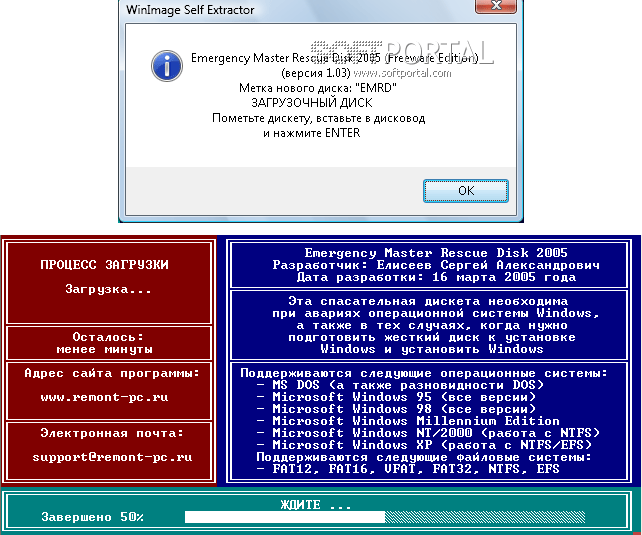Click the 'Microsoft Windows 98' entry

(x=396, y=409)
